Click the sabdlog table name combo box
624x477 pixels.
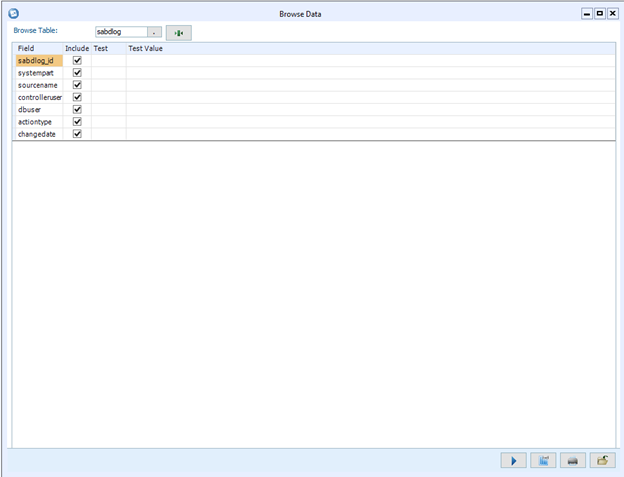point(120,32)
